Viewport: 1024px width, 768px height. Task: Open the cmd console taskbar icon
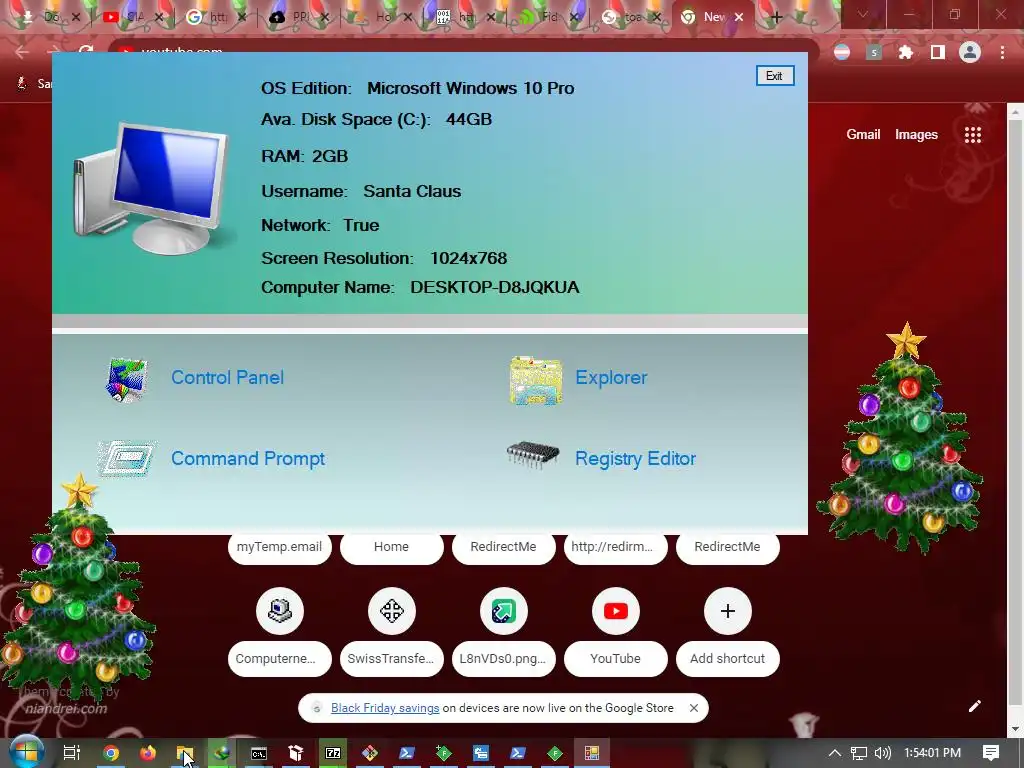tap(259, 753)
